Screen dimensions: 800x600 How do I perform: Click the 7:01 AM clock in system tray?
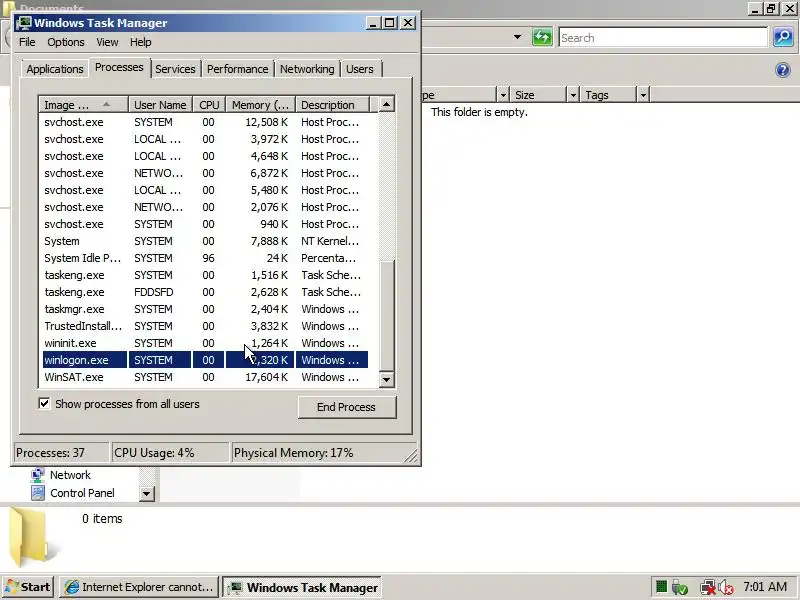click(x=765, y=587)
